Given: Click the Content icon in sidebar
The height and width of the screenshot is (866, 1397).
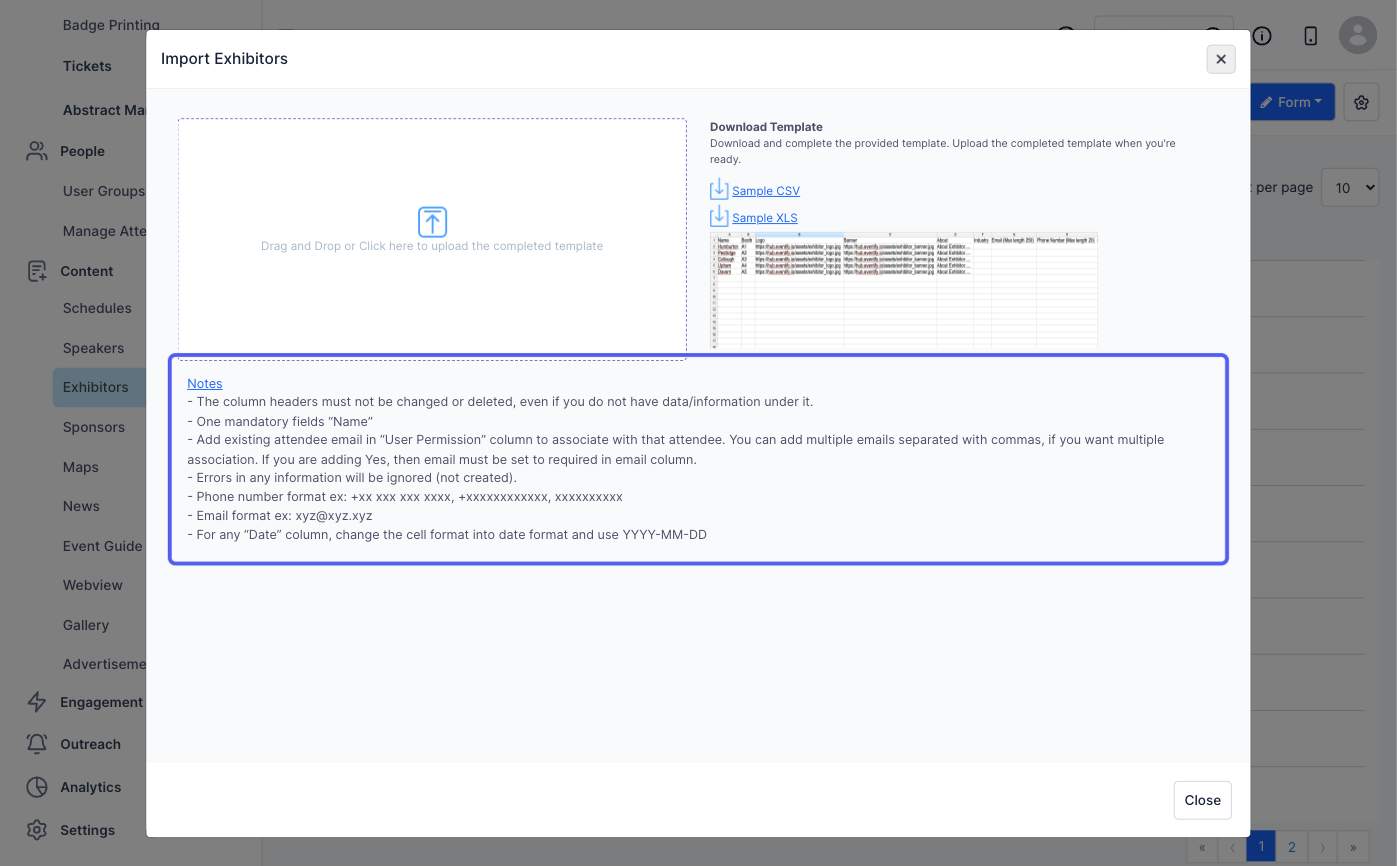Looking at the screenshot, I should coord(37,271).
